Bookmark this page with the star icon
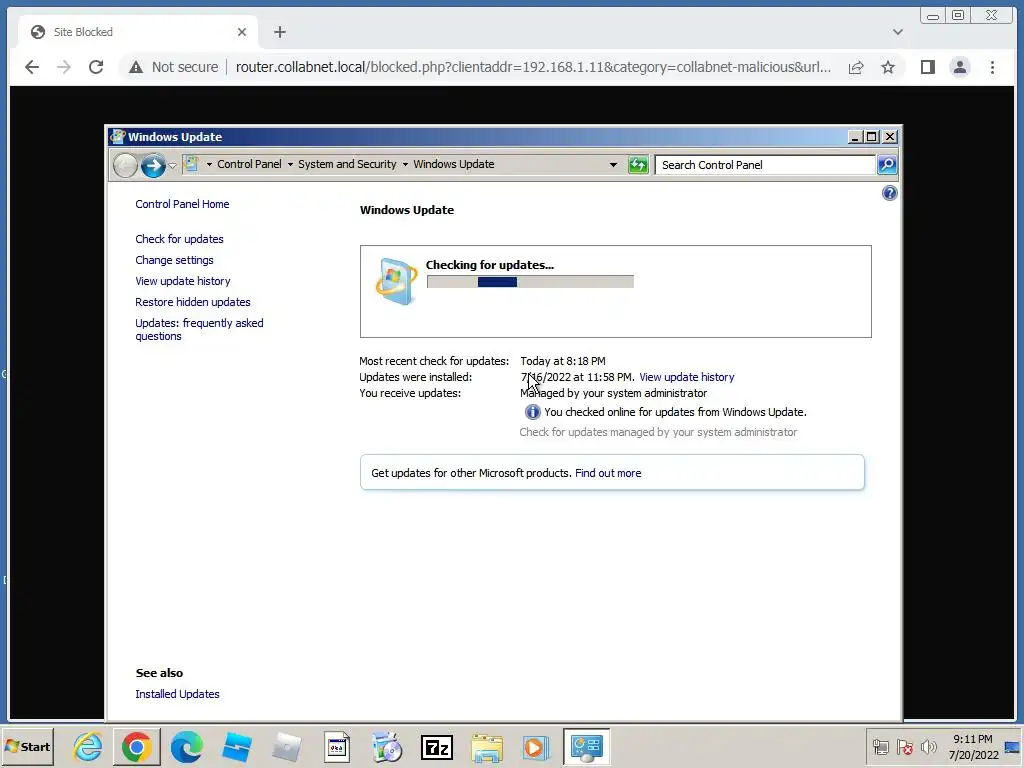 pos(888,67)
